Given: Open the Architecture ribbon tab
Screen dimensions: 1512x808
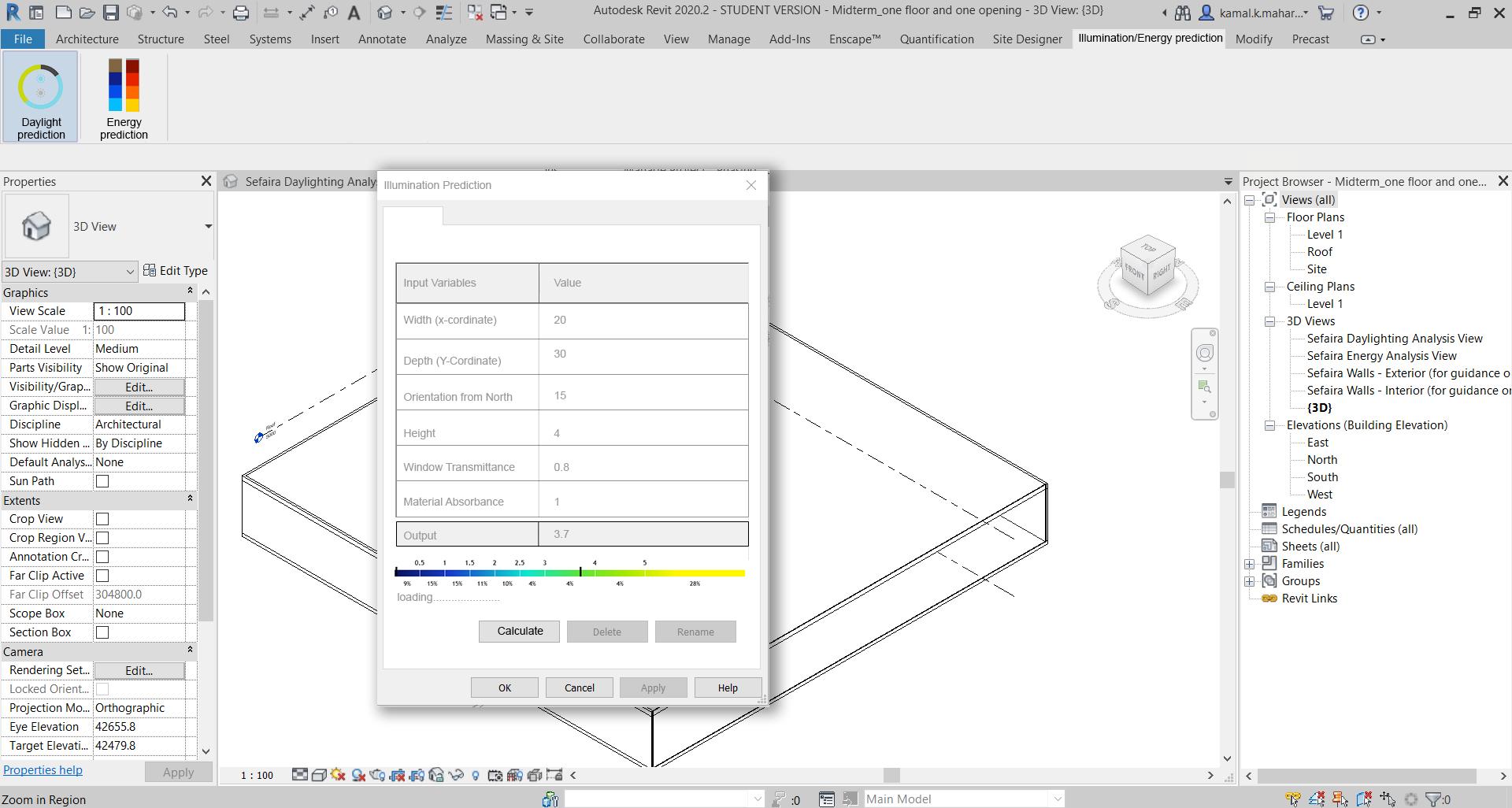Looking at the screenshot, I should 87,39.
